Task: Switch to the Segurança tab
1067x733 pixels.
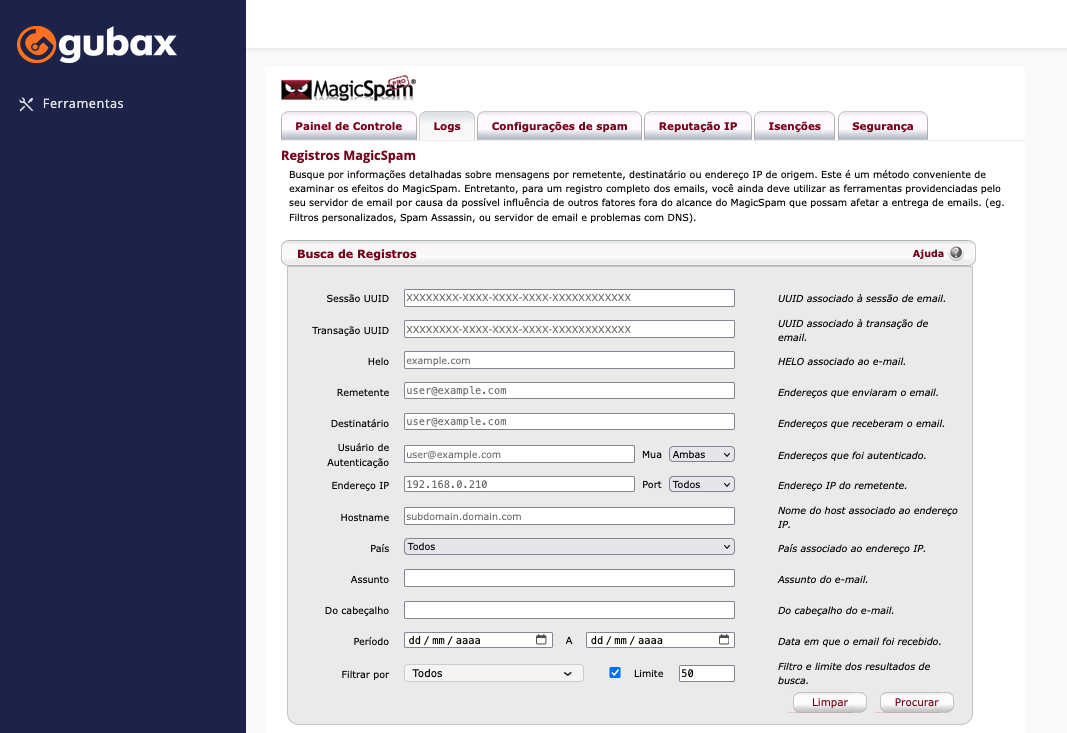Action: [x=883, y=126]
